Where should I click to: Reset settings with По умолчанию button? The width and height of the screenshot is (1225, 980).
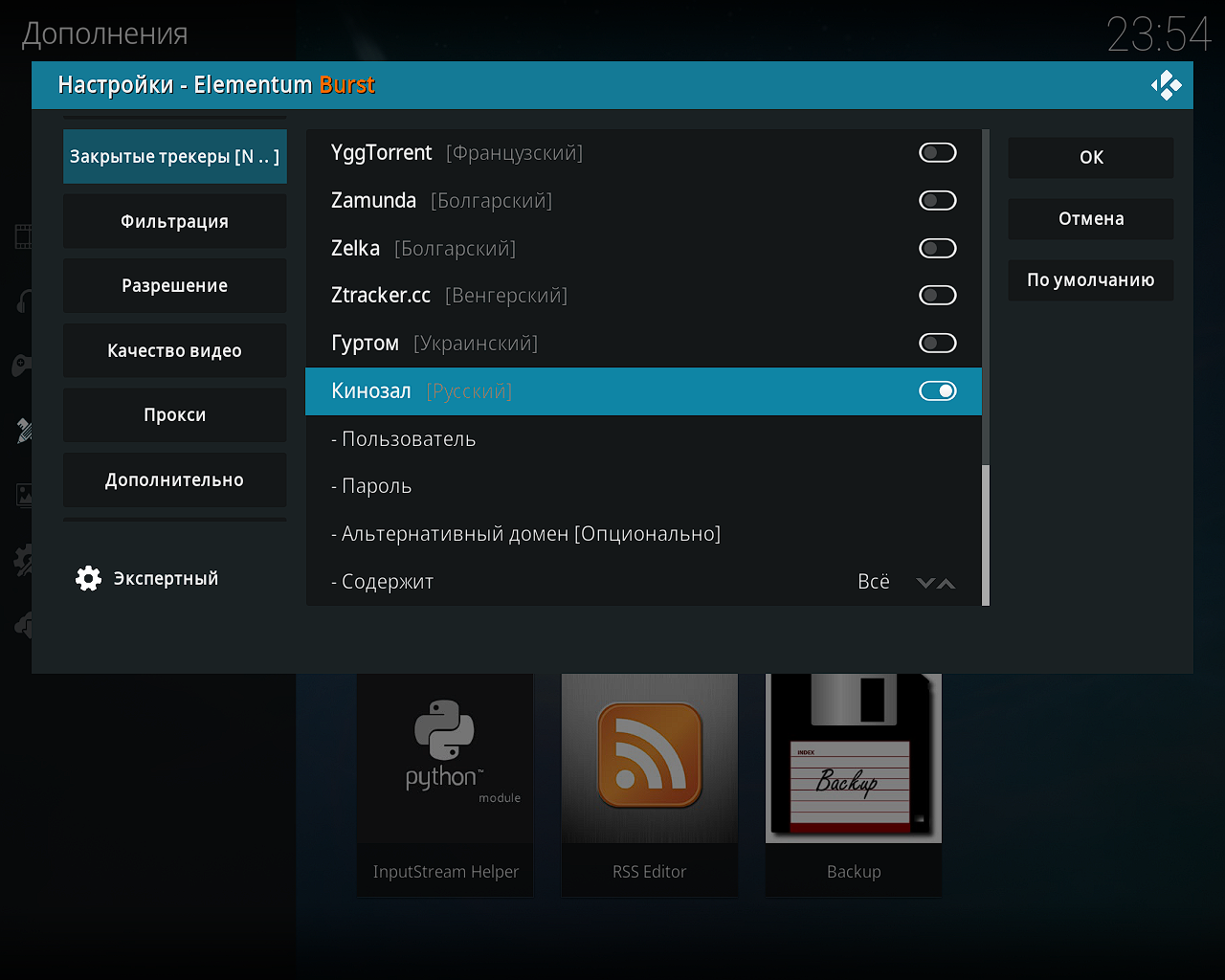tap(1091, 279)
